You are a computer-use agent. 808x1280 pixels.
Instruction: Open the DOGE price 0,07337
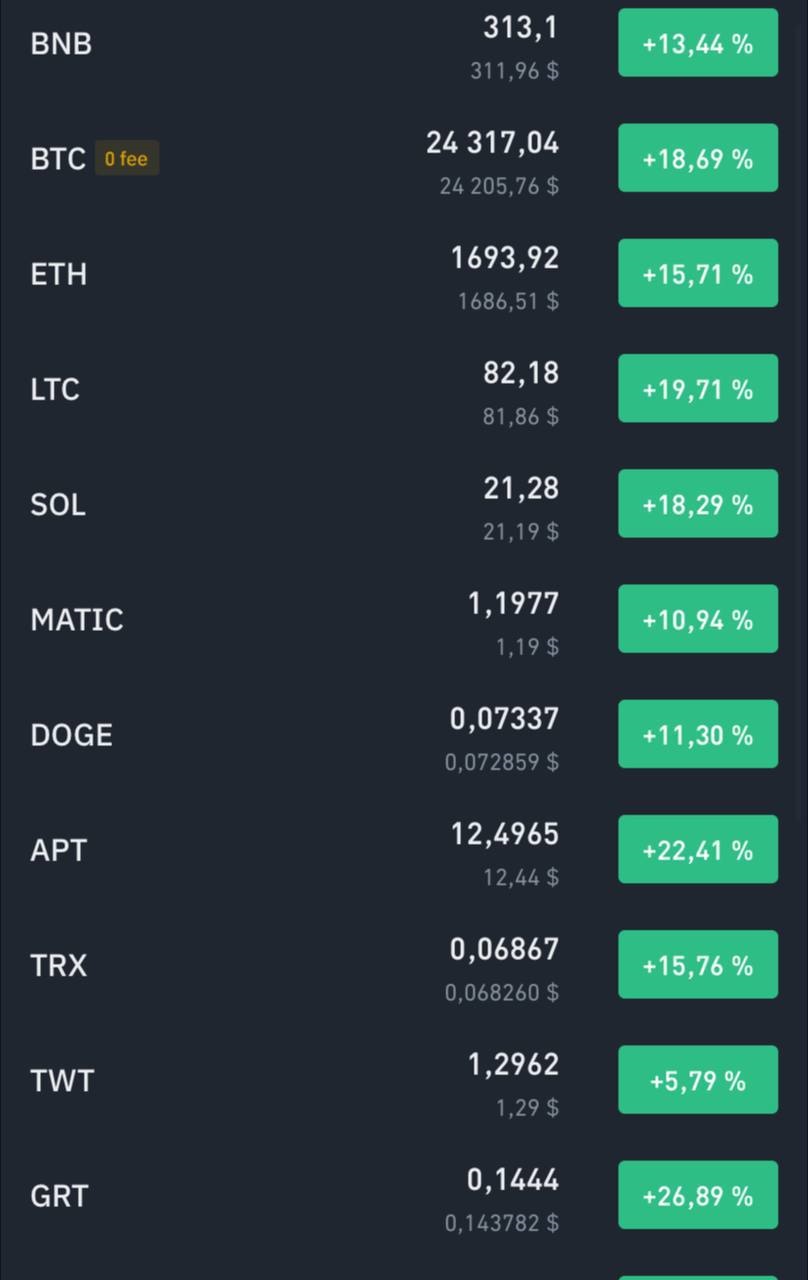click(504, 718)
